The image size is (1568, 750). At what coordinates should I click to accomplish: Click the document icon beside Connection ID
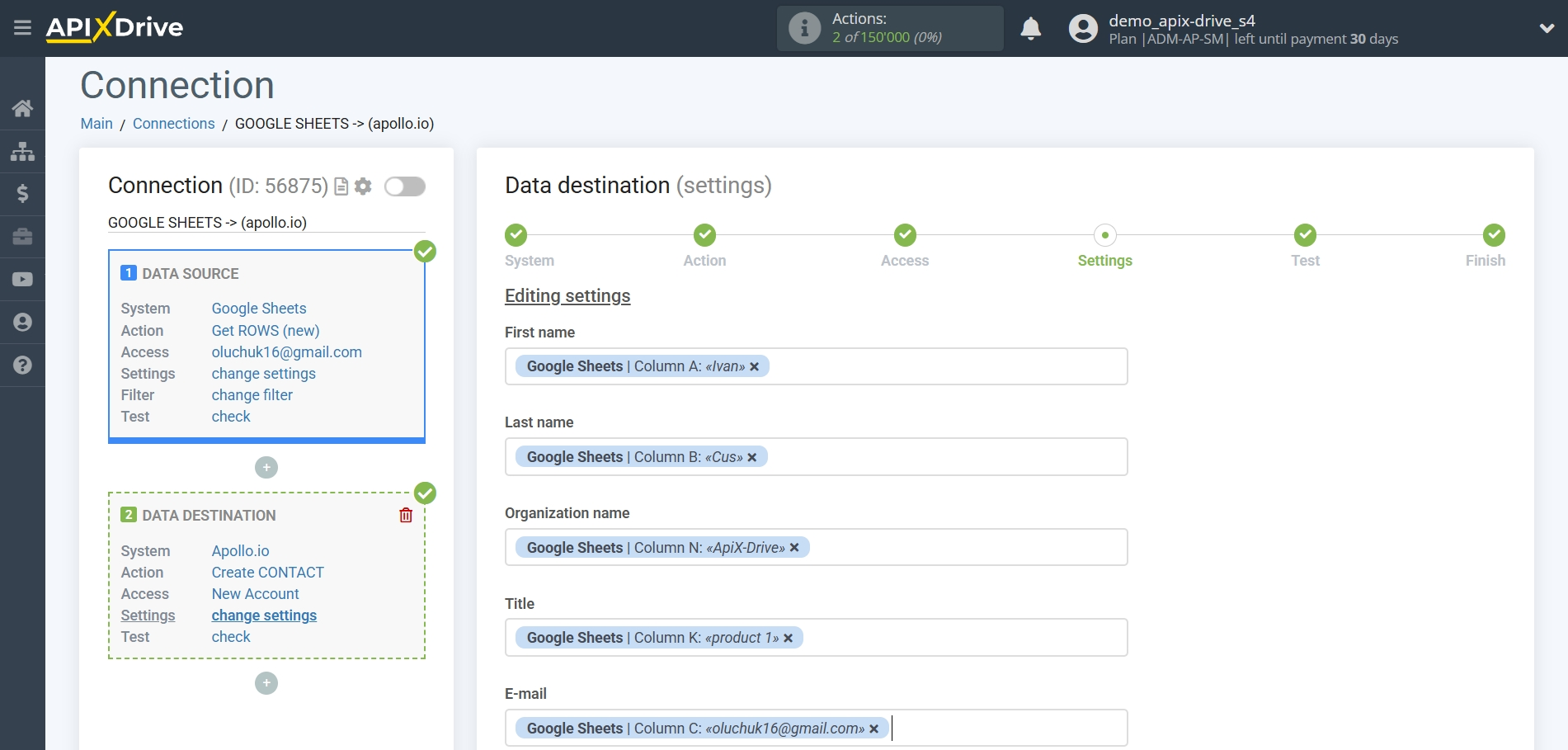pyautogui.click(x=341, y=186)
